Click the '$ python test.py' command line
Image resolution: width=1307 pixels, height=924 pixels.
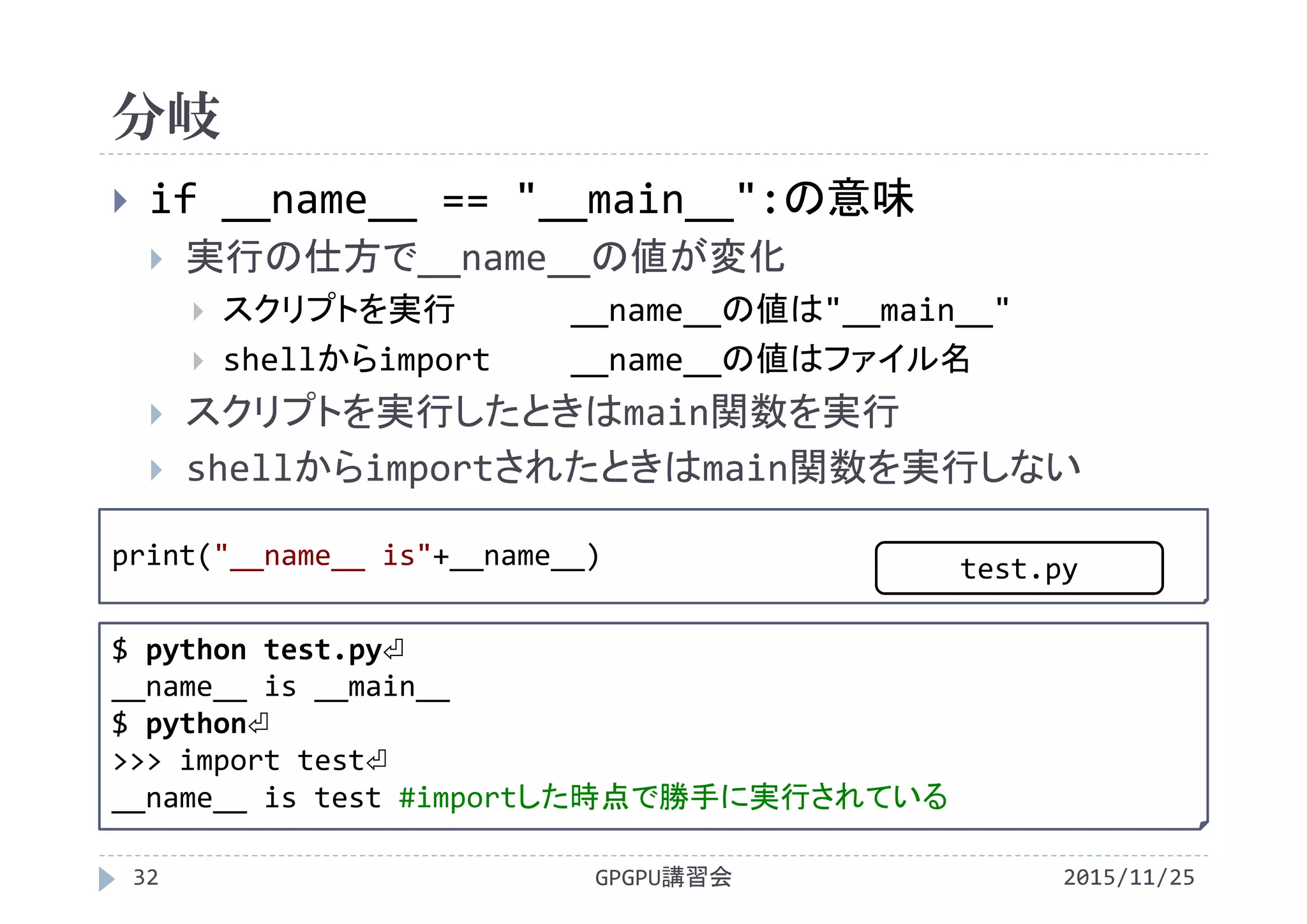click(258, 650)
